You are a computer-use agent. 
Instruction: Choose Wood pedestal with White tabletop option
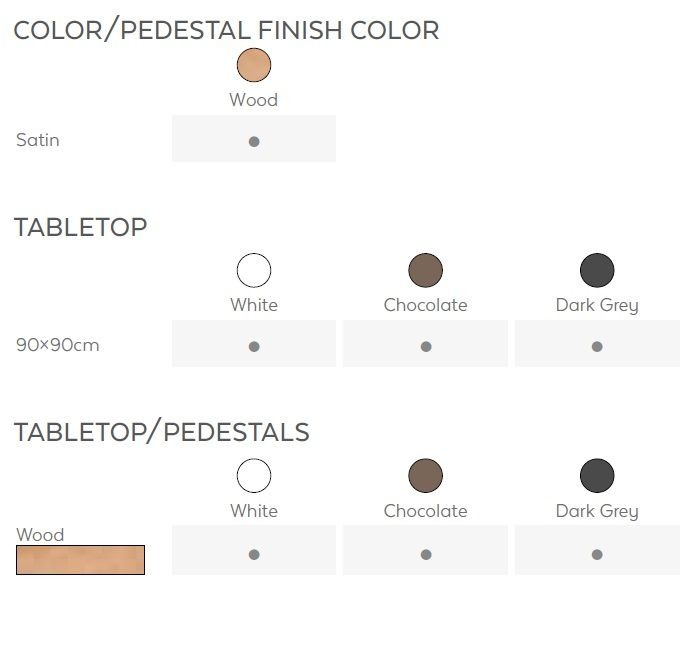254,554
